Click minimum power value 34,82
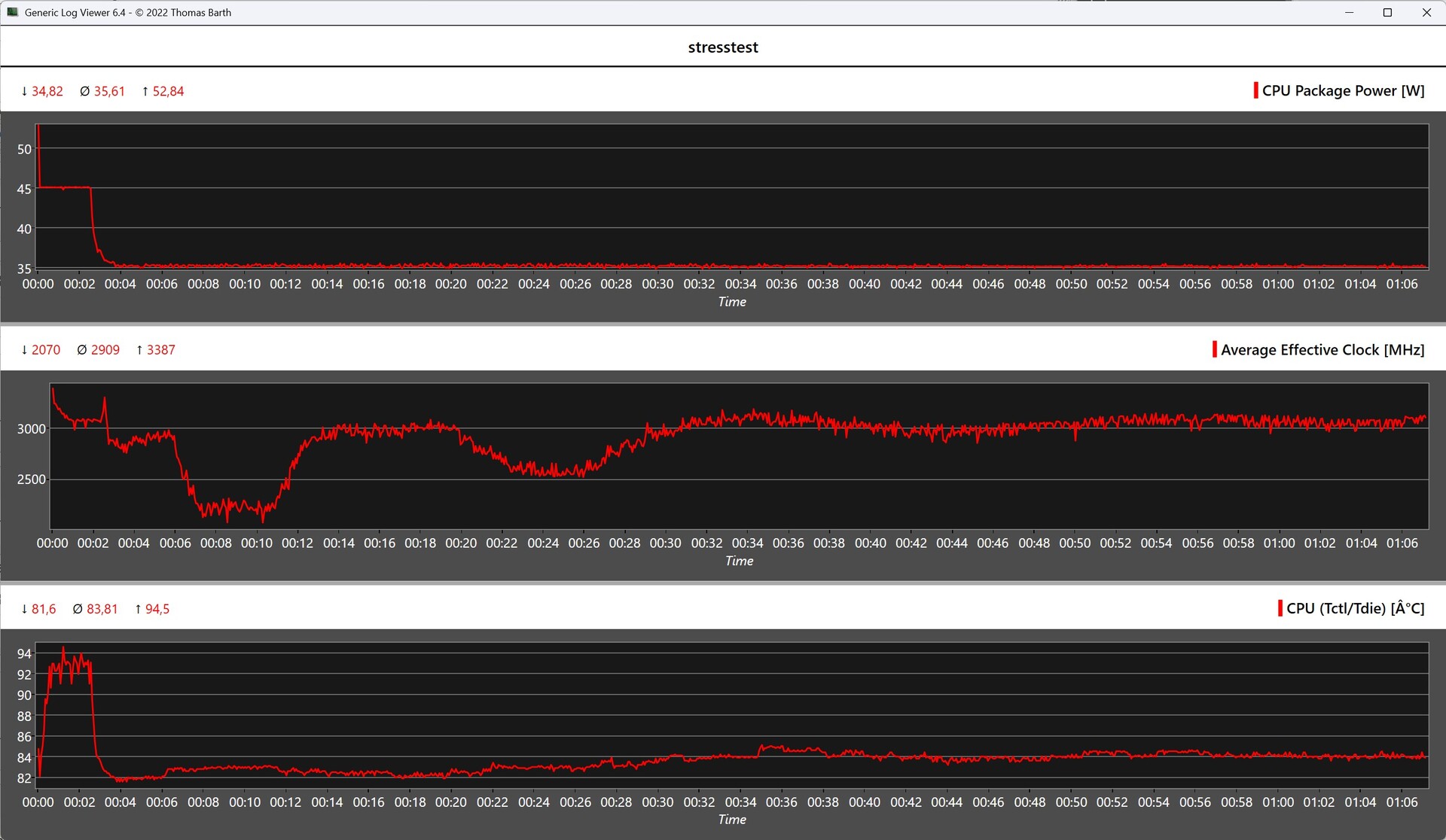The height and width of the screenshot is (840, 1446). point(47,91)
